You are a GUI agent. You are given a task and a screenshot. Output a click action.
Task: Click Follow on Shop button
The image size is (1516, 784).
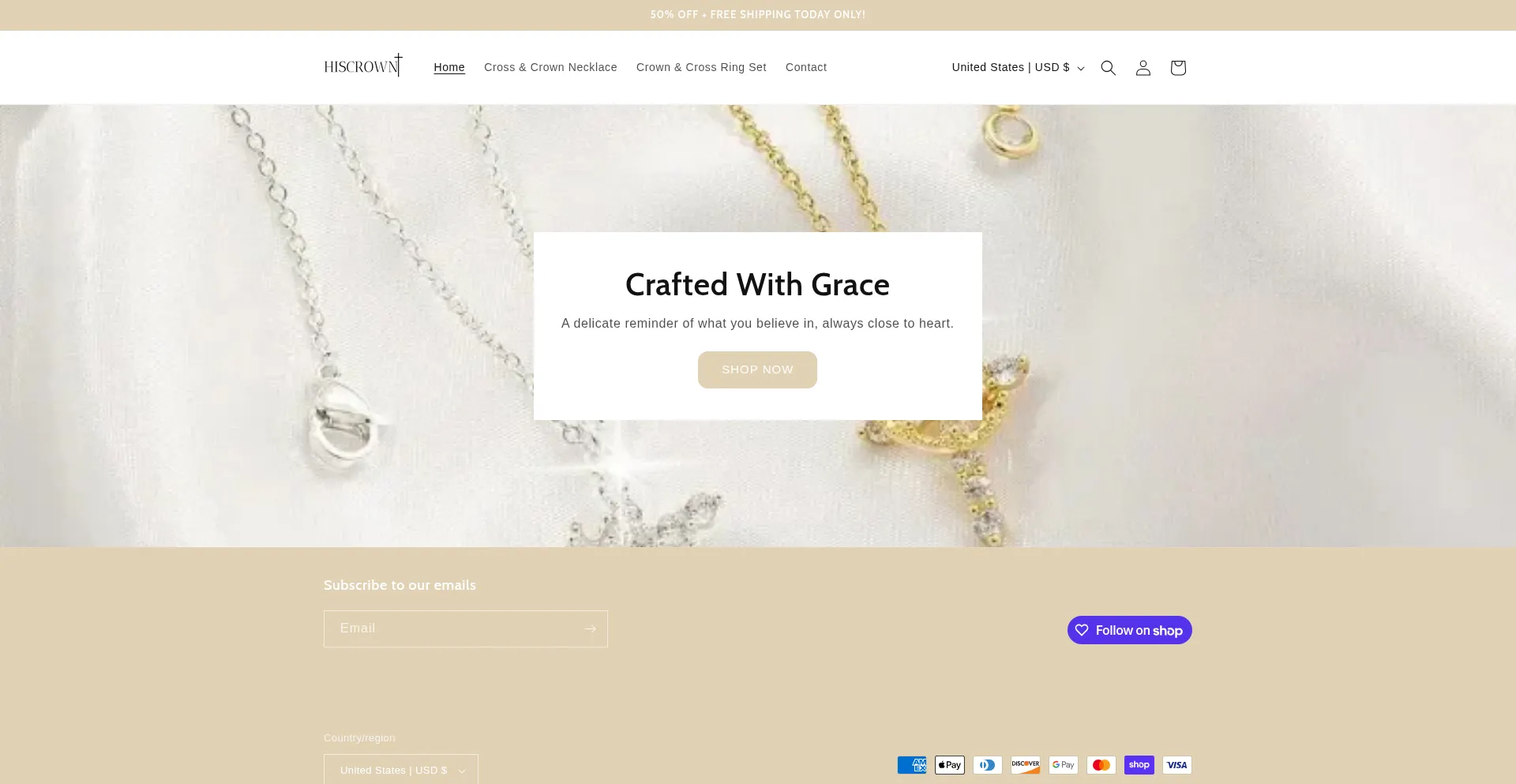tap(1130, 630)
